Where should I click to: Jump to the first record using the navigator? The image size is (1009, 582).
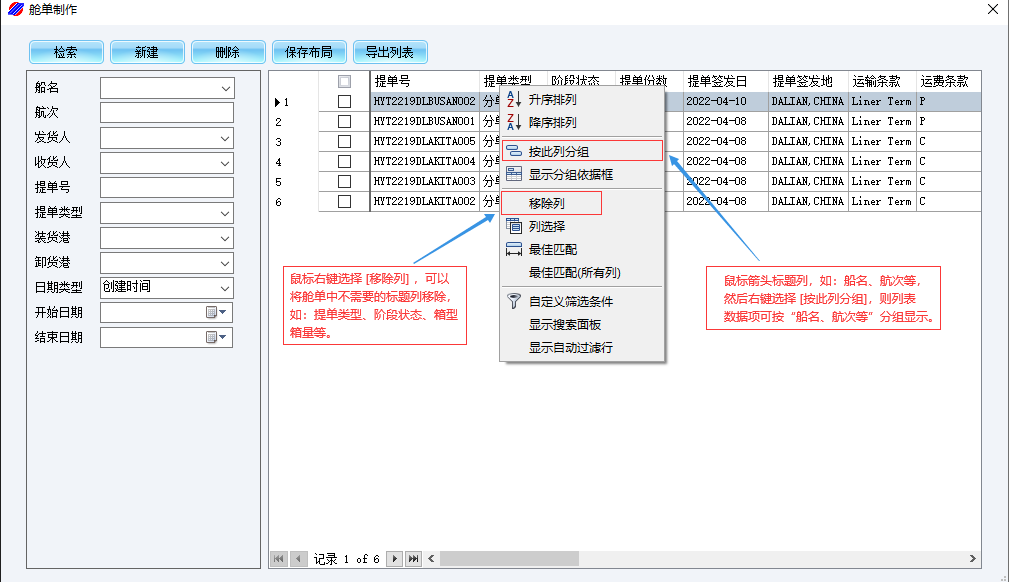279,559
